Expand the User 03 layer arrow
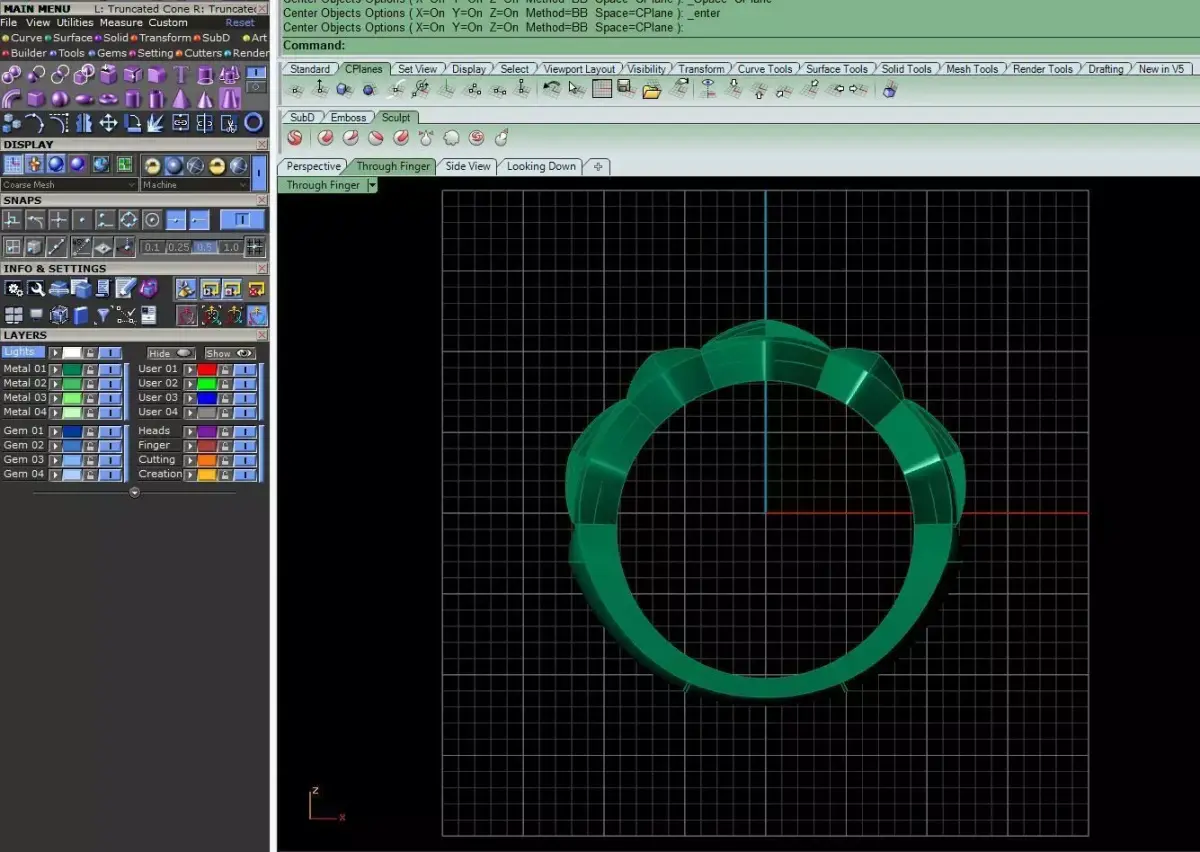The height and width of the screenshot is (852, 1200). point(190,398)
